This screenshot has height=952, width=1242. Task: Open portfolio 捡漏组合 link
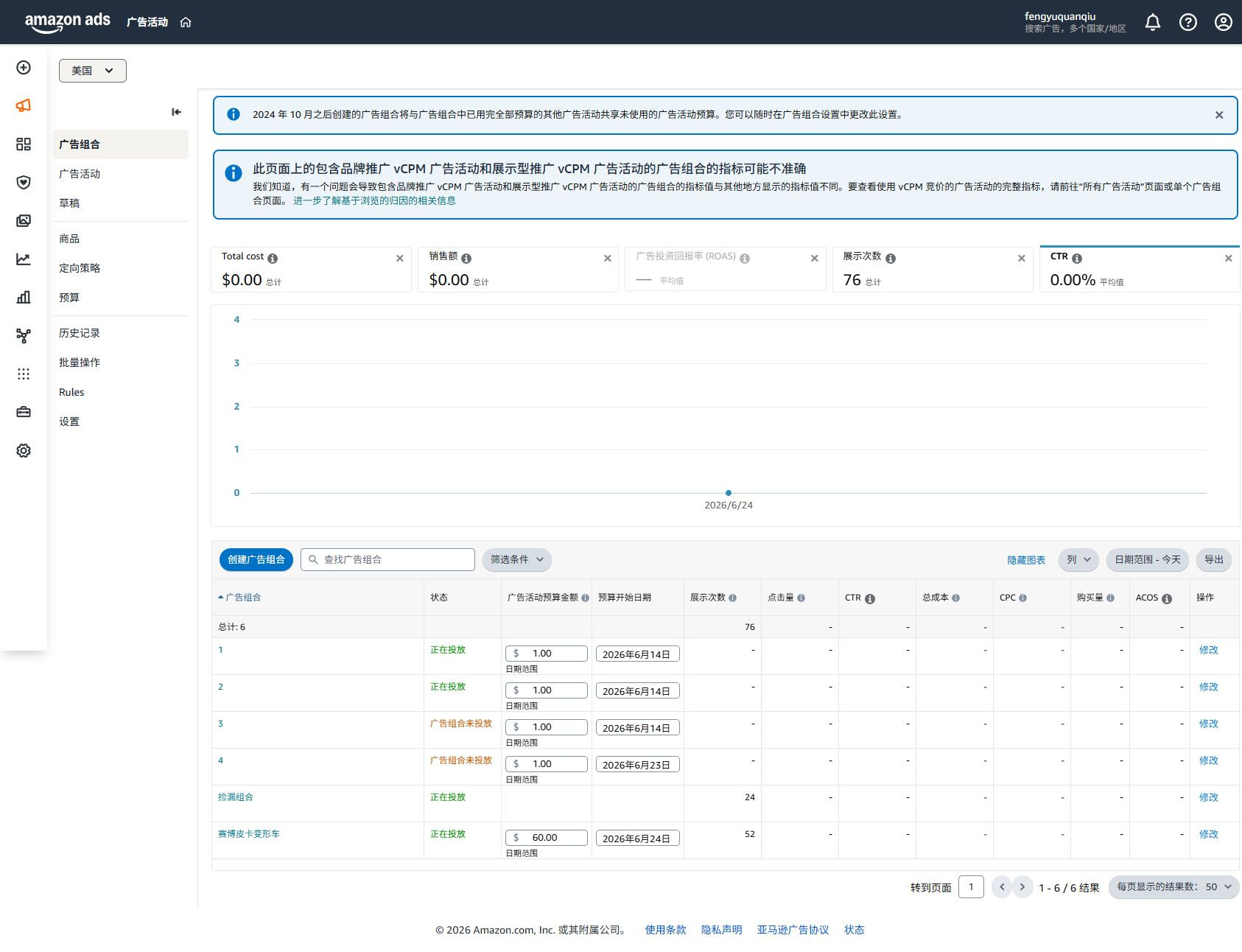(236, 797)
